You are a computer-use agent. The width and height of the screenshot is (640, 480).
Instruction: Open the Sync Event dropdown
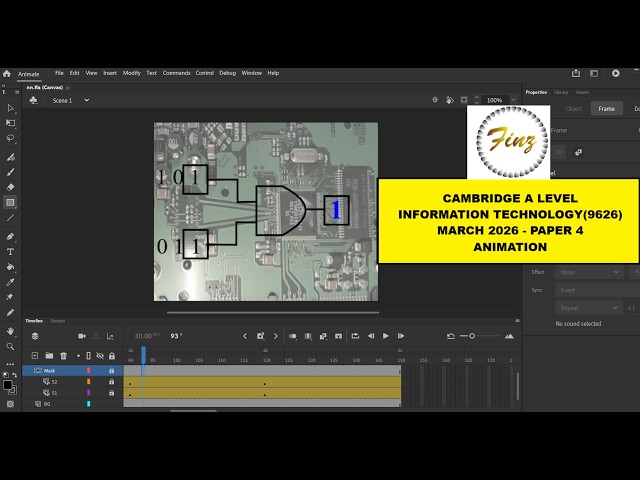pos(598,290)
